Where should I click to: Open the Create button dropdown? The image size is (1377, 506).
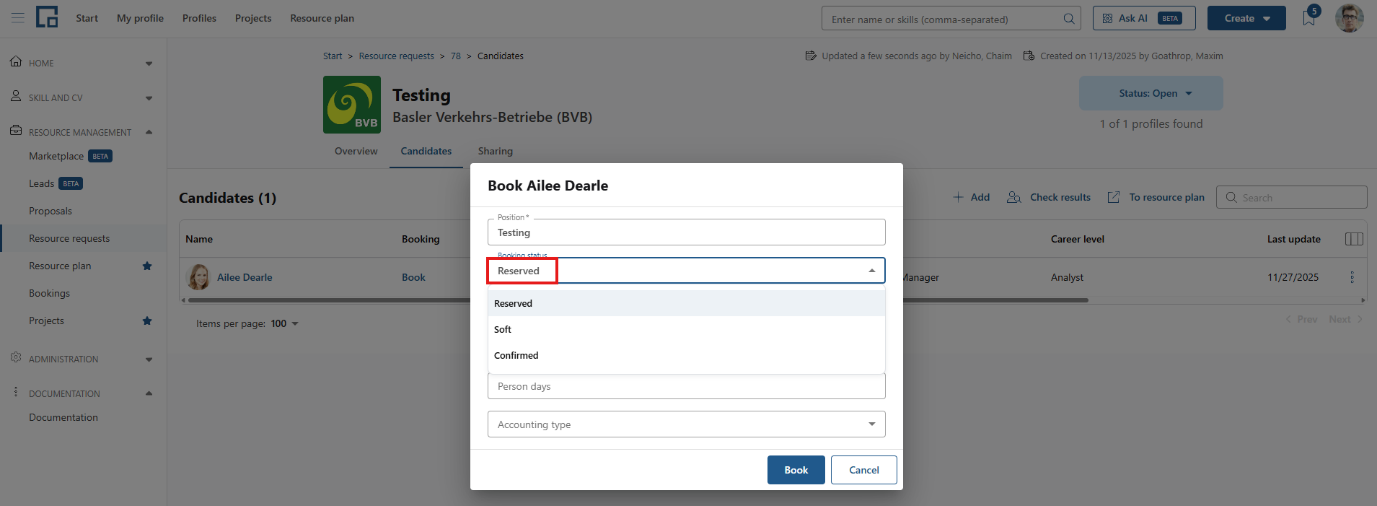1247,18
